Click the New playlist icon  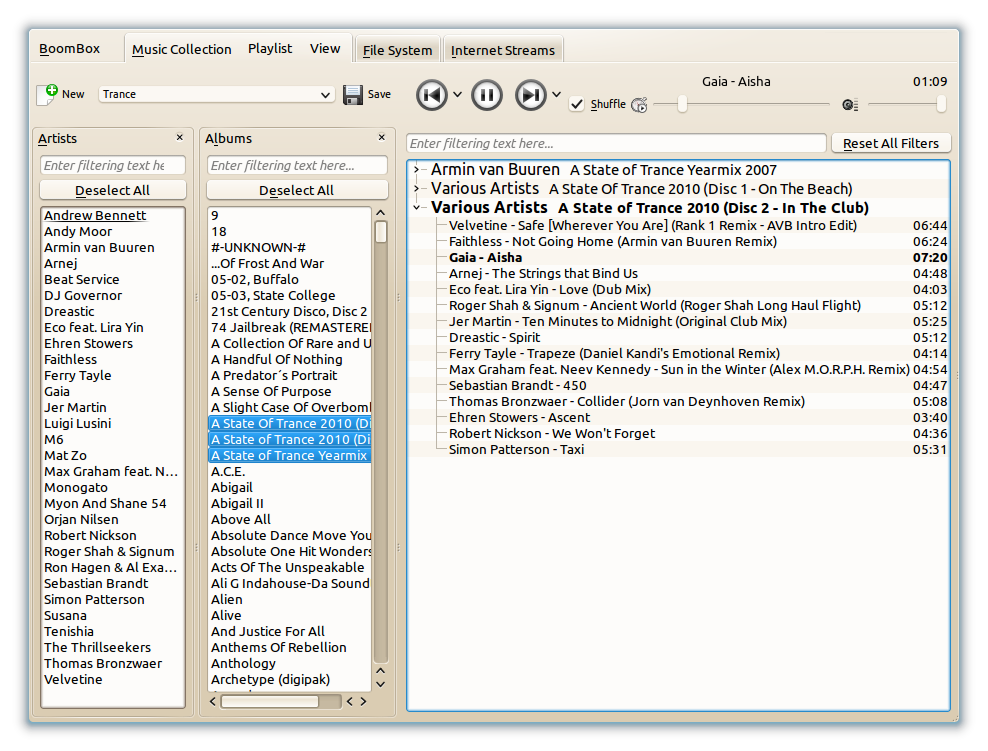tap(47, 95)
